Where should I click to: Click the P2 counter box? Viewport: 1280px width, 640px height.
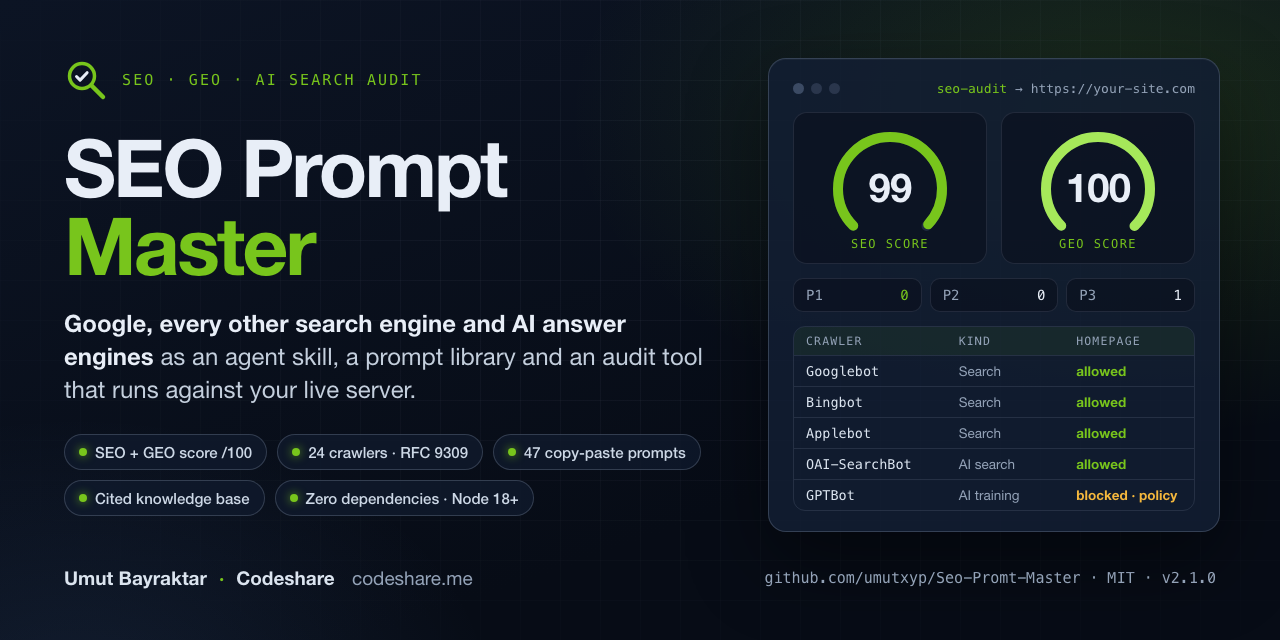[x=994, y=295]
